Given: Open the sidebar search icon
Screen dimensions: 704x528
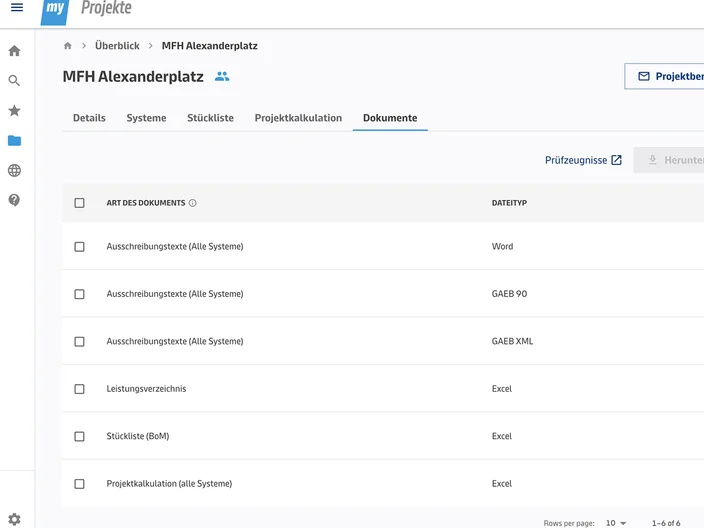Looking at the screenshot, I should click(x=14, y=81).
